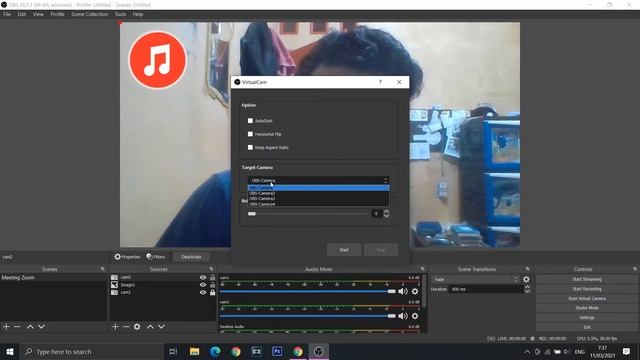Click the VirtualCam dialog help question mark
This screenshot has width=640, height=360.
point(380,82)
